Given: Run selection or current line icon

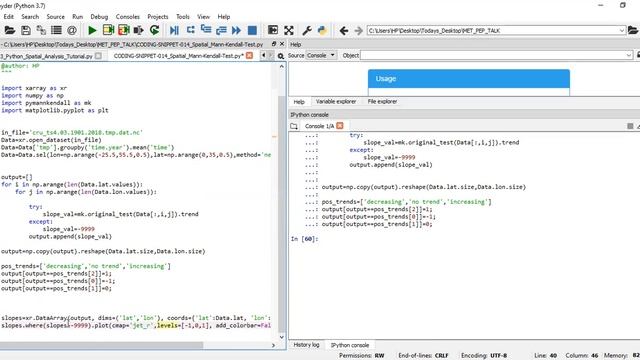Looking at the screenshot, I should tap(139, 30).
